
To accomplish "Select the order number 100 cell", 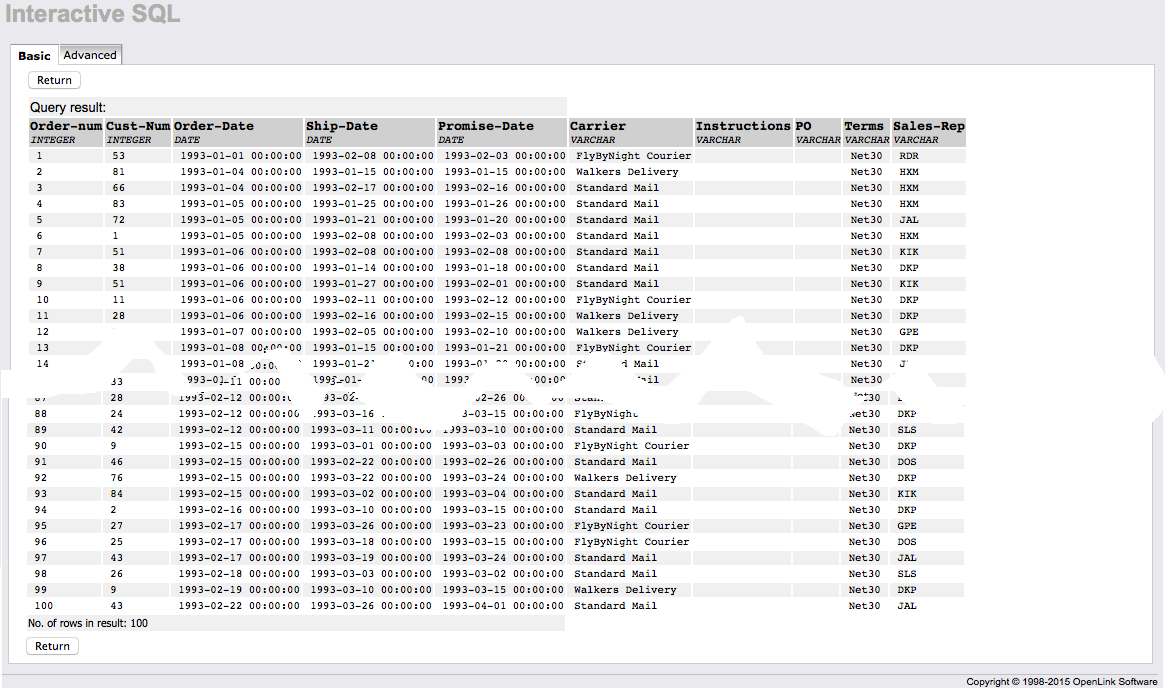I will [43, 606].
